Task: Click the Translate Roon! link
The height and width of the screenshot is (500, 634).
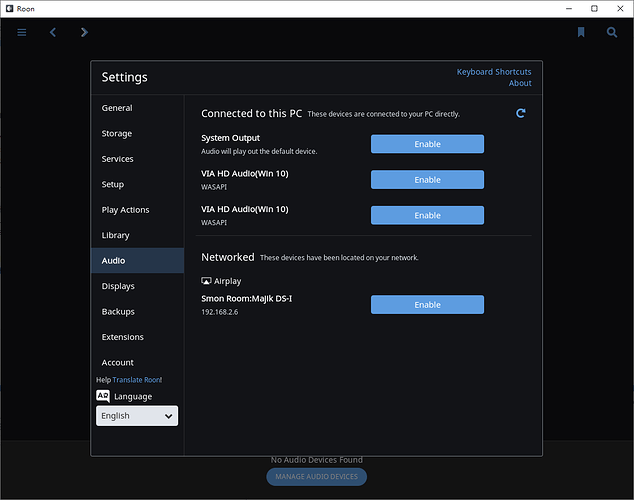Action: coord(137,380)
